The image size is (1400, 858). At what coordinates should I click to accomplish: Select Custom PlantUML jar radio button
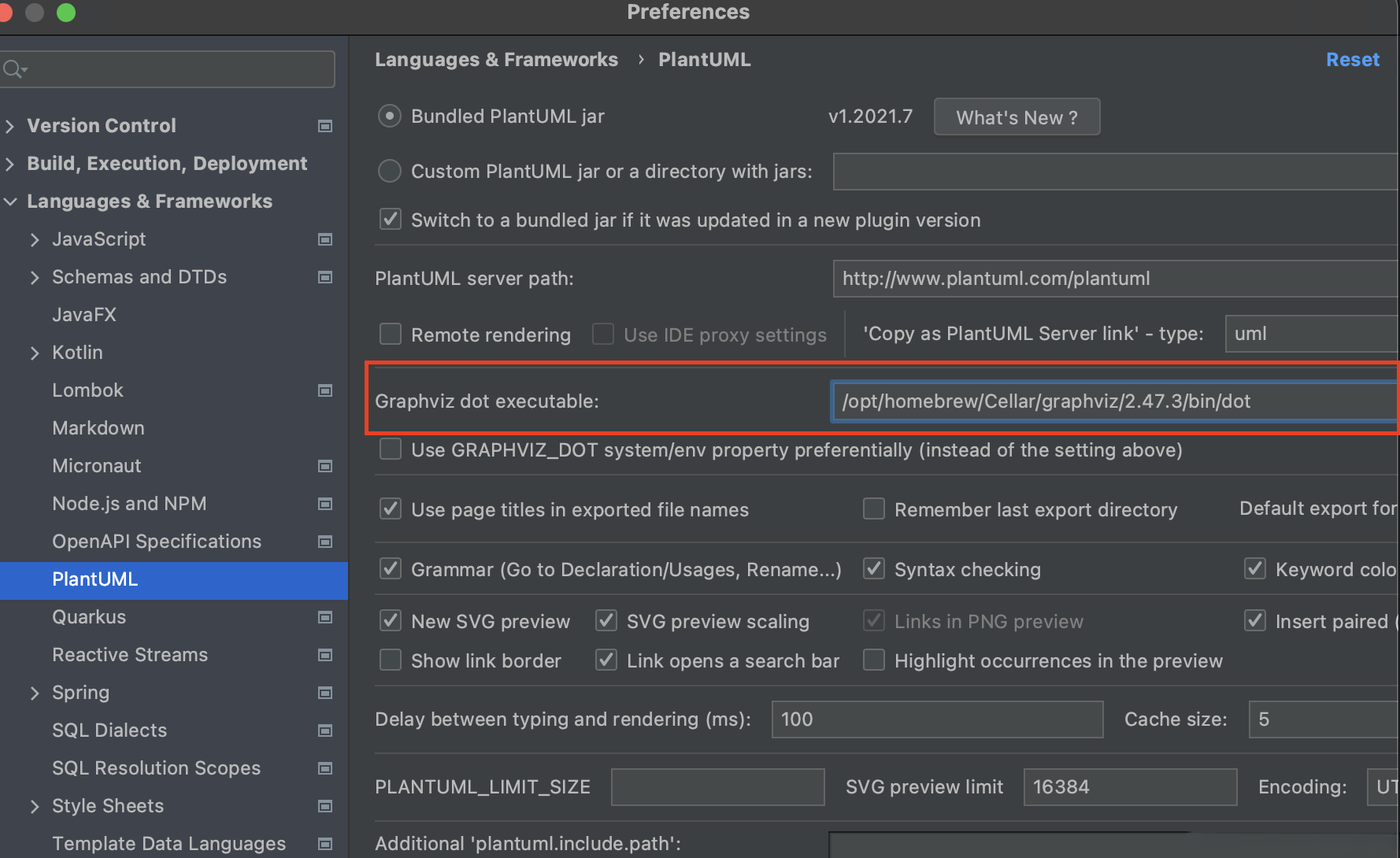pos(390,171)
